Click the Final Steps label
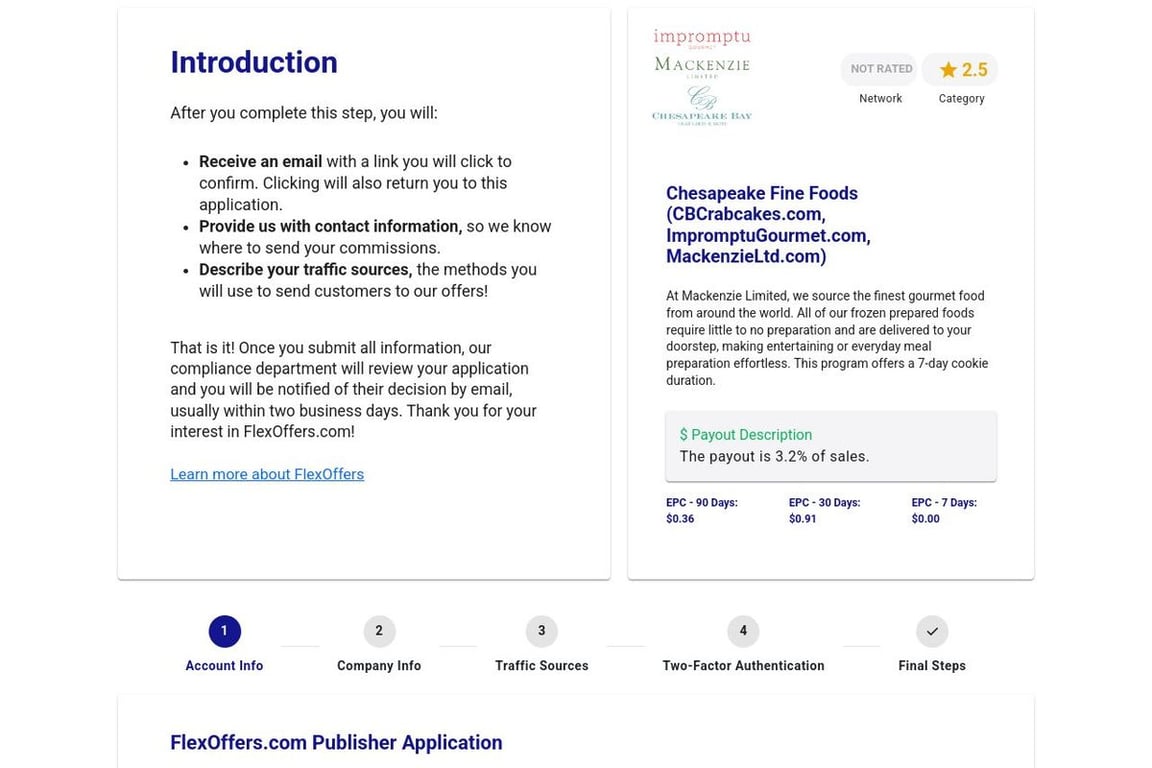Image resolution: width=1152 pixels, height=768 pixels. [x=932, y=665]
